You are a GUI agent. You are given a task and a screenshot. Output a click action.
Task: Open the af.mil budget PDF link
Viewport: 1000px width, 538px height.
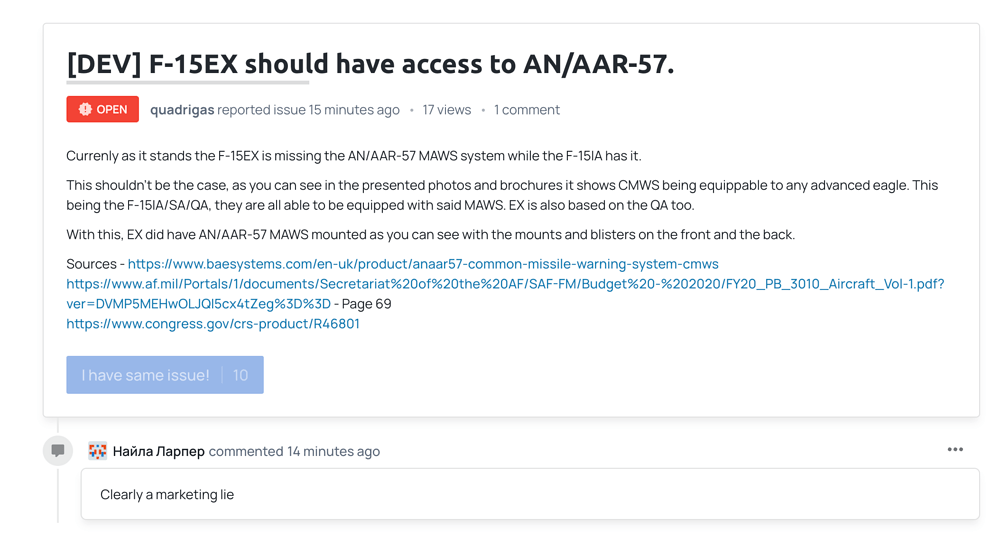point(505,284)
